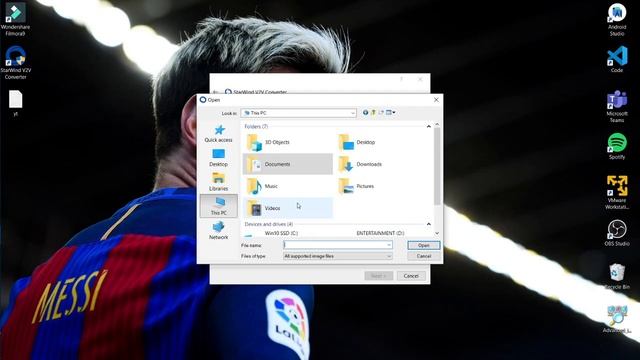Click scroll-down arrow of file list
640x360 pixels.
[437, 233]
